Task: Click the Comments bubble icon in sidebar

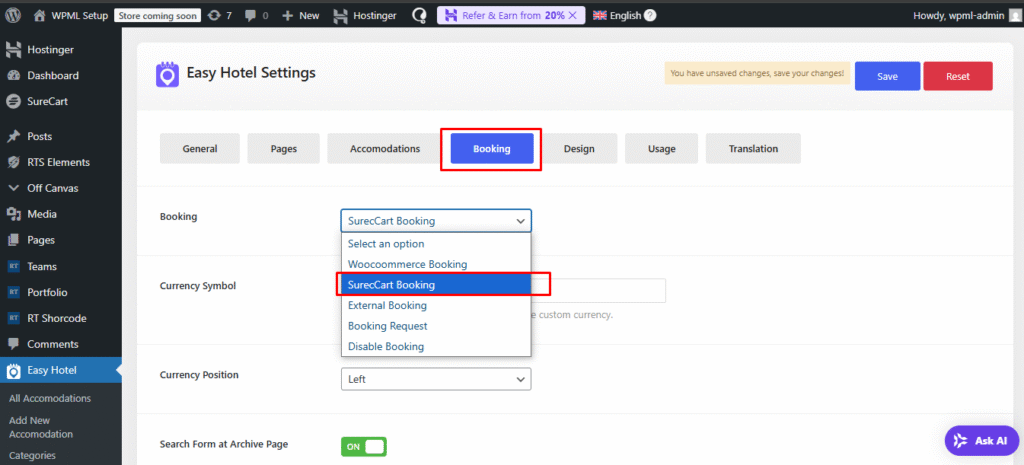Action: pos(13,344)
